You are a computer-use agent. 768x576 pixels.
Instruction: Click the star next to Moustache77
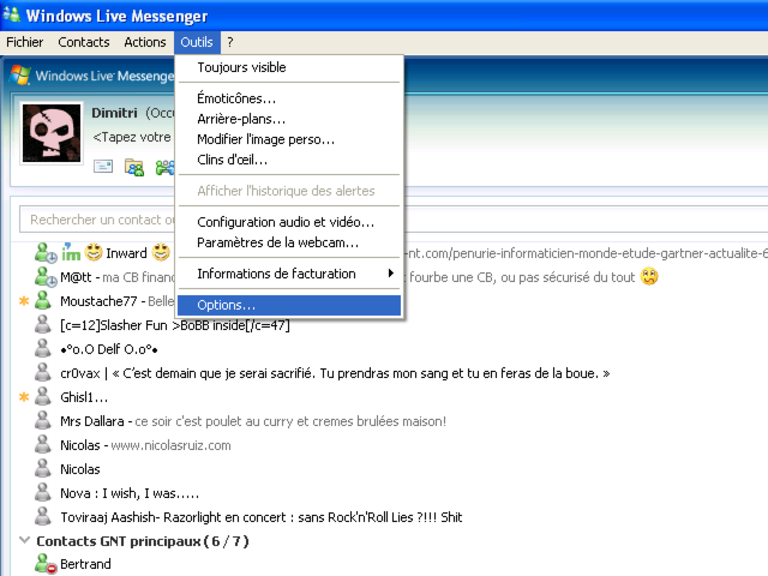point(24,301)
